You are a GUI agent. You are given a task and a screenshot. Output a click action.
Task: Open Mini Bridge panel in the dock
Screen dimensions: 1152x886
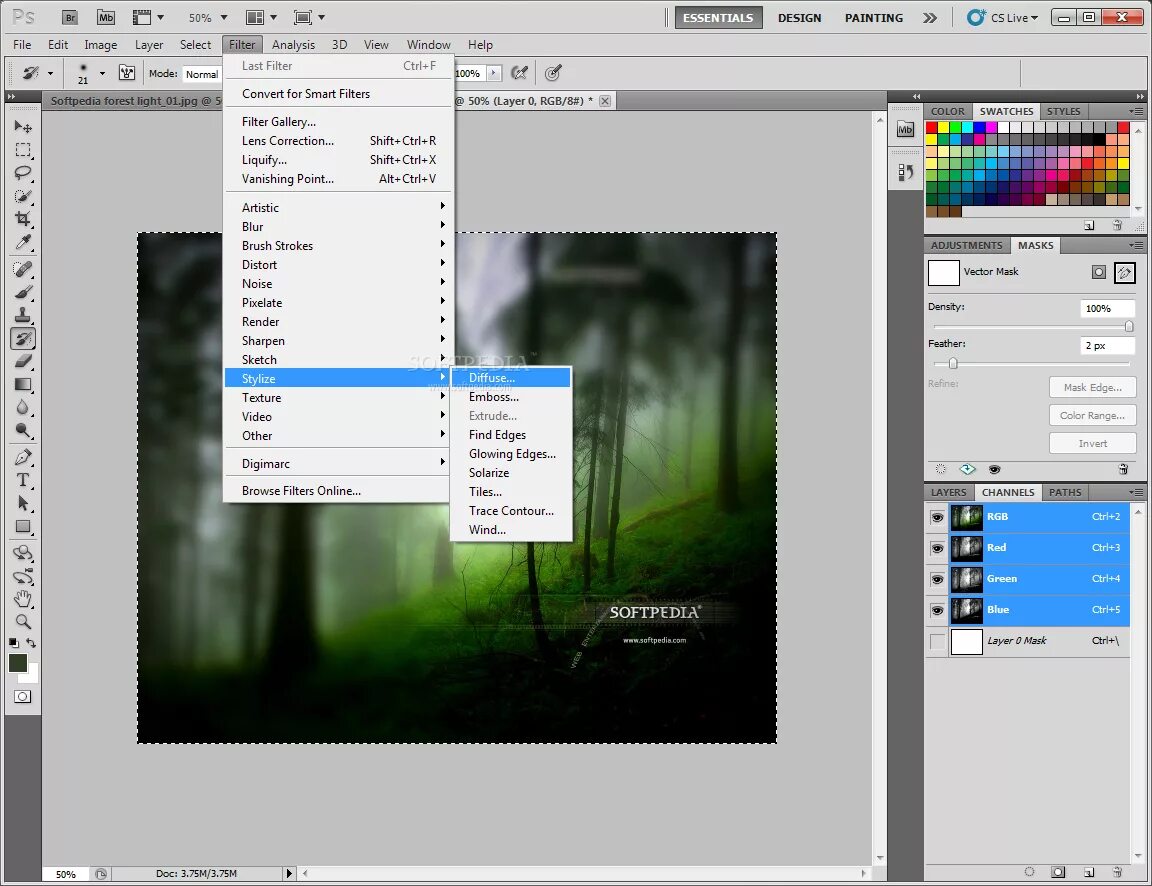905,130
